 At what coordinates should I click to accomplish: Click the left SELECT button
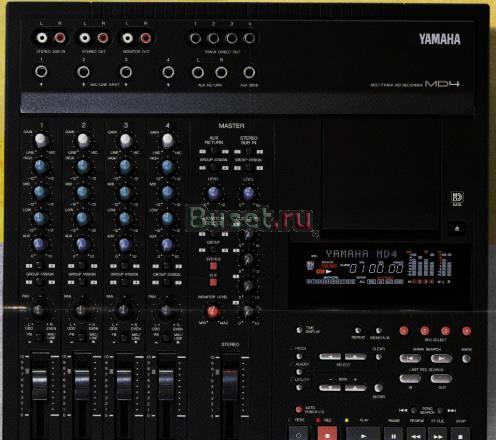point(330,357)
